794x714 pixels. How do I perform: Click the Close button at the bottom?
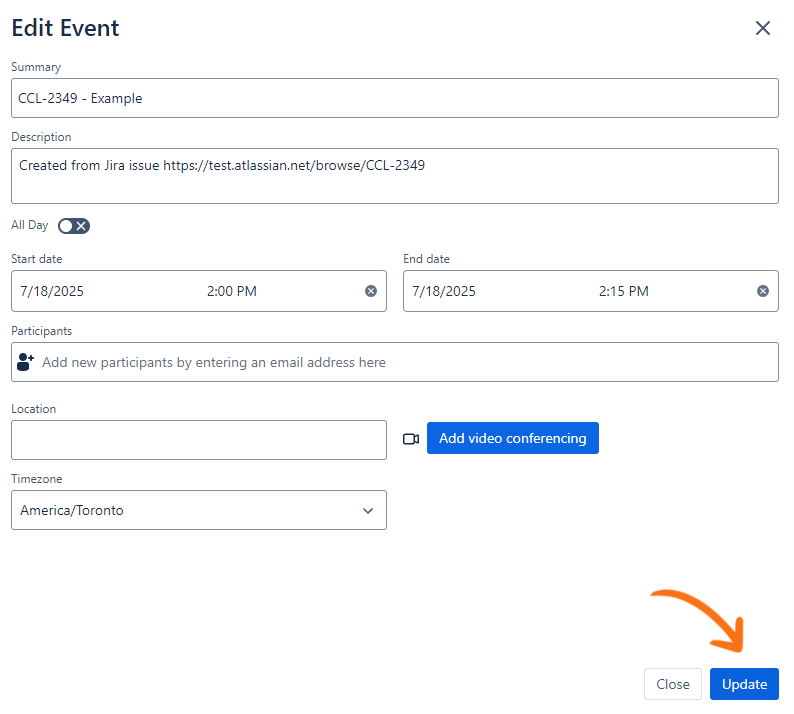(673, 684)
